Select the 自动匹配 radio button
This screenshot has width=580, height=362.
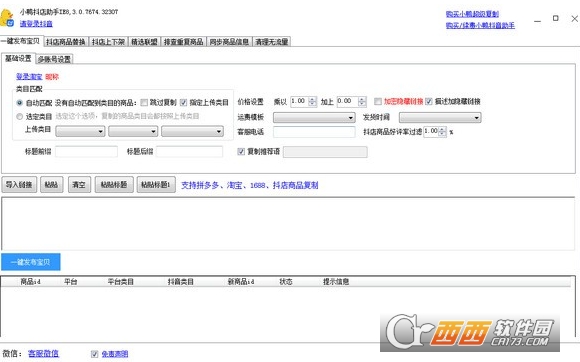[x=20, y=102]
